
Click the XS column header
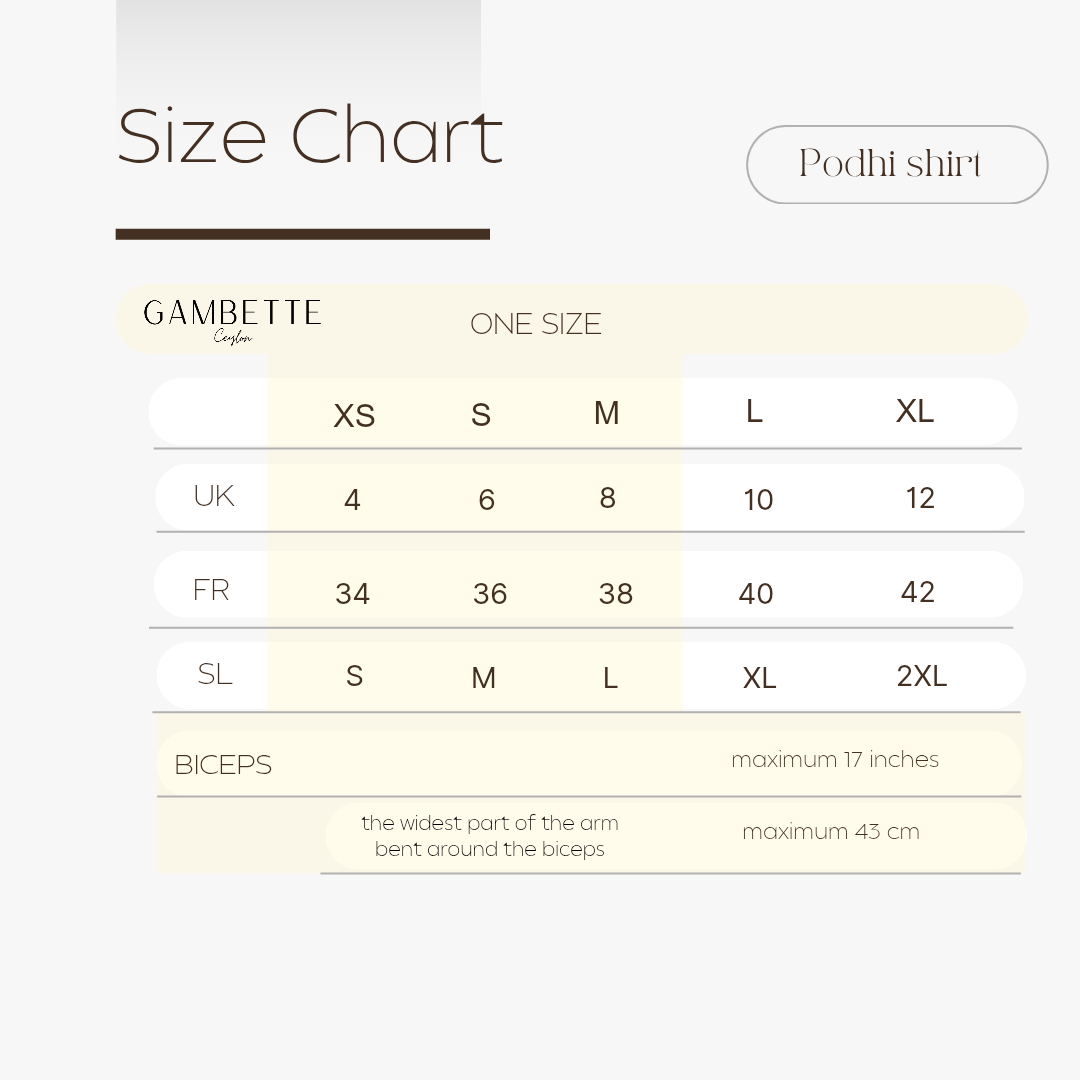[x=354, y=415]
